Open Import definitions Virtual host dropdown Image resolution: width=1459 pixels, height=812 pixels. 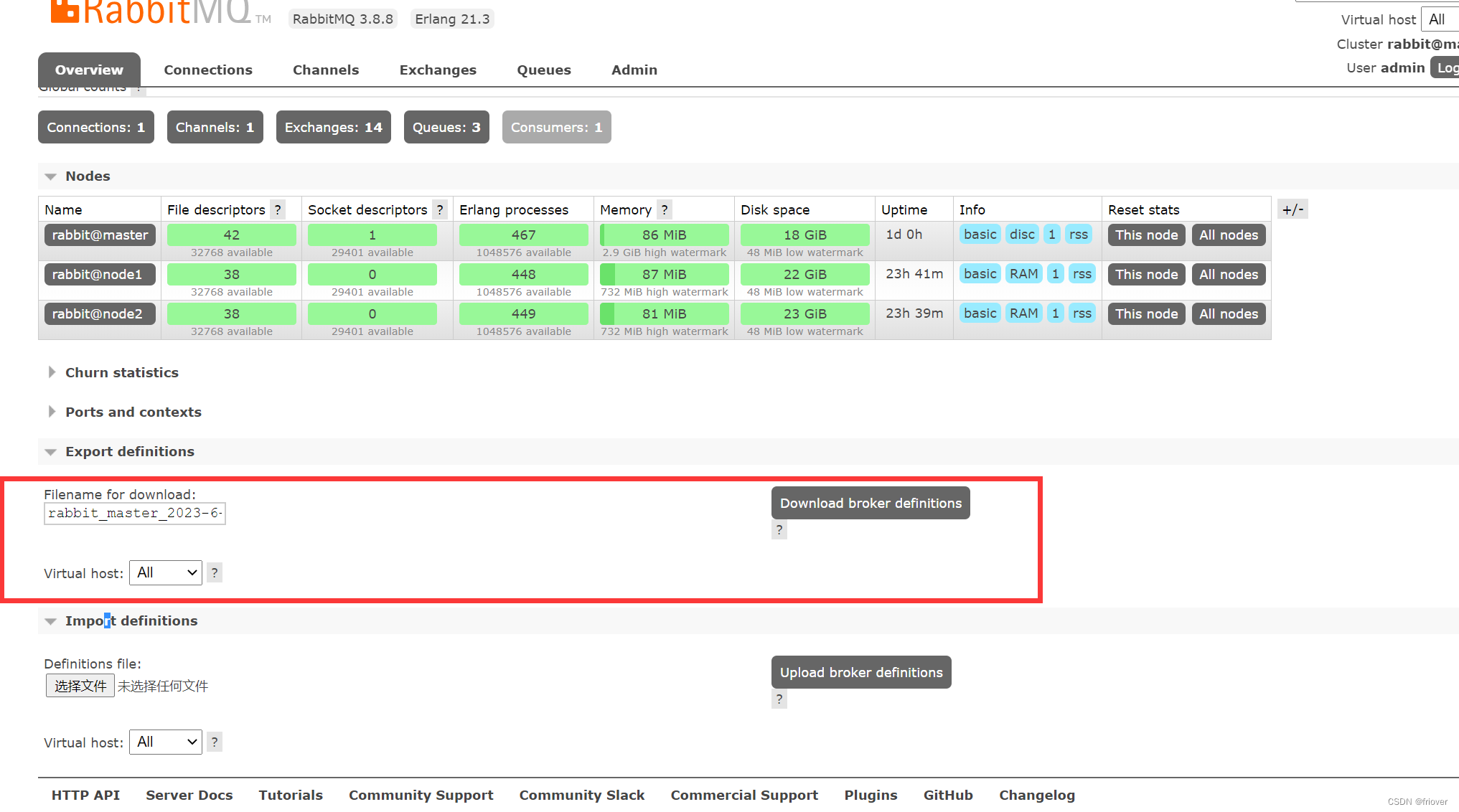[166, 742]
